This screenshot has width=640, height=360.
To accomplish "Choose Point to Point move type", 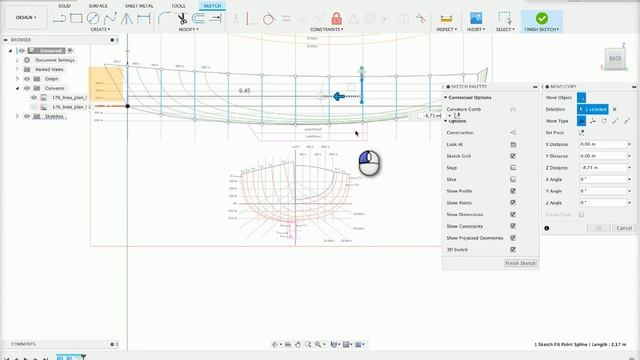I will click(615, 121).
